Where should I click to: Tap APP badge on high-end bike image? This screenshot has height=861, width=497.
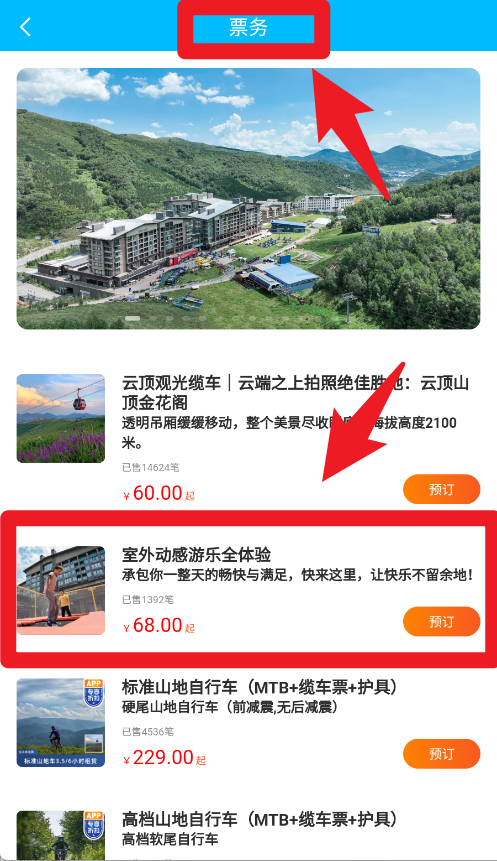pos(93,825)
